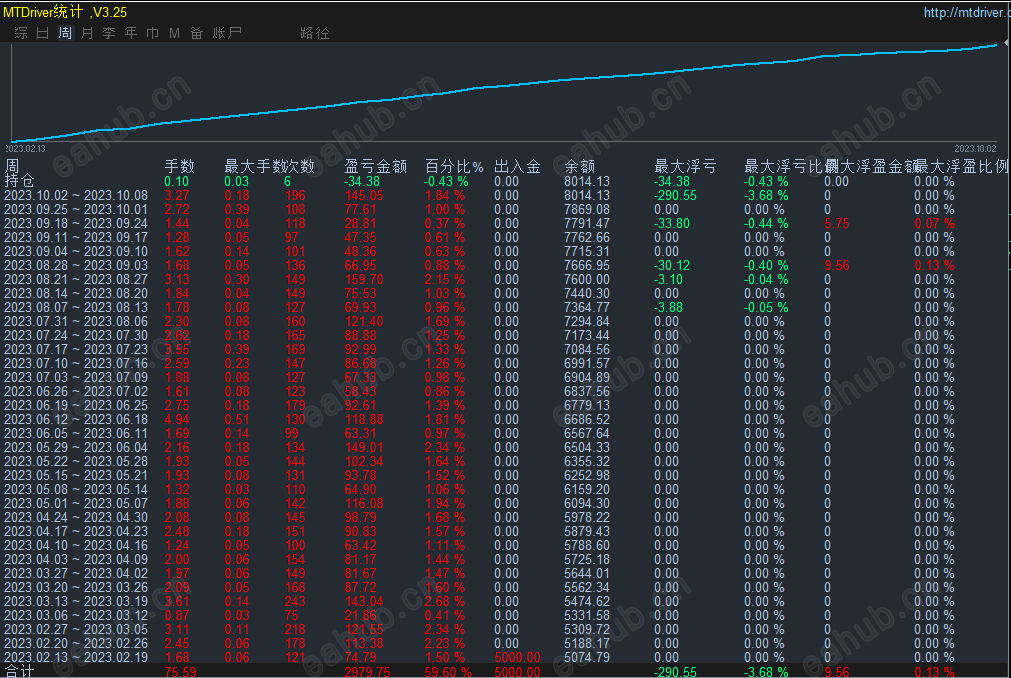
Task: Select the week 2023.08.21 ~ 2023.08.27
Action: click(x=76, y=279)
